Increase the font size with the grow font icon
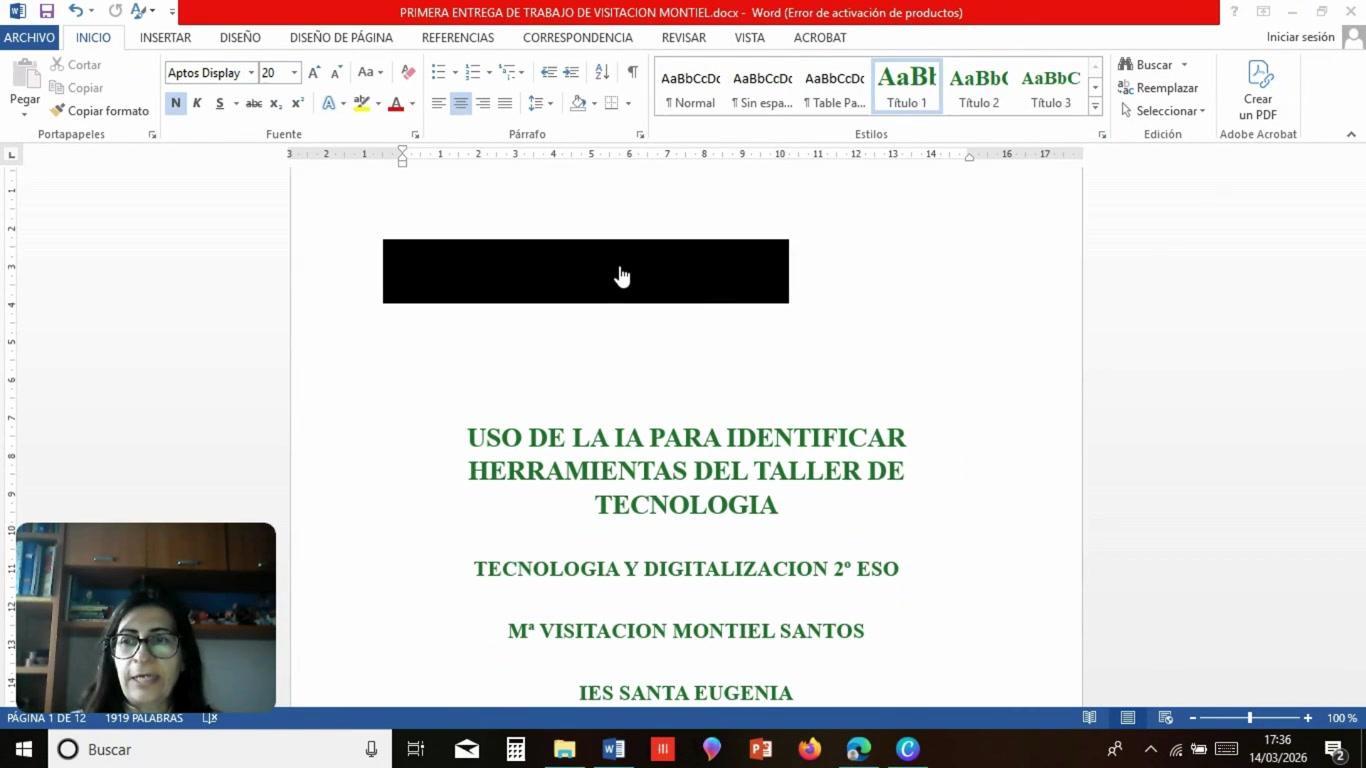This screenshot has width=1366, height=768. [314, 73]
